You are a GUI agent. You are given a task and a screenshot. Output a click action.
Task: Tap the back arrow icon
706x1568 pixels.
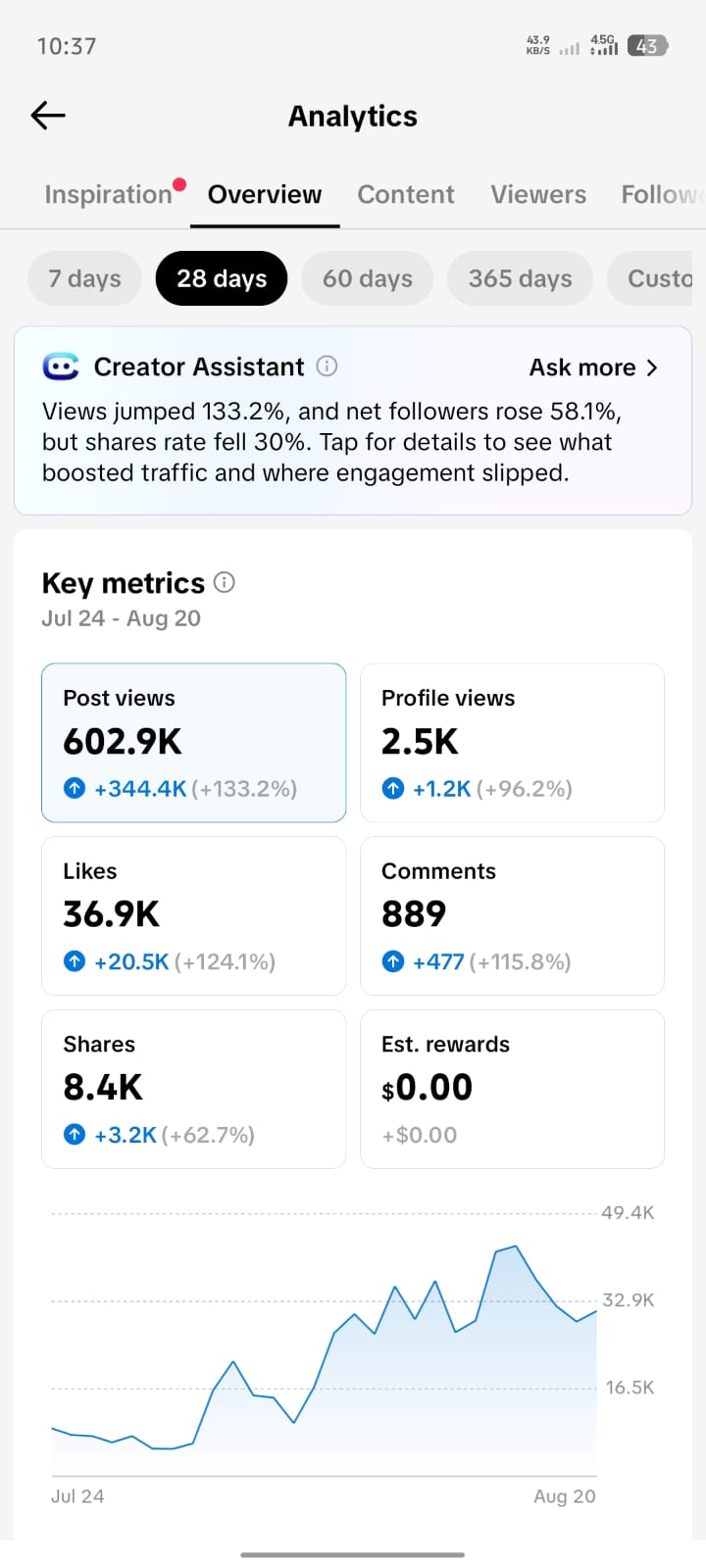[48, 116]
